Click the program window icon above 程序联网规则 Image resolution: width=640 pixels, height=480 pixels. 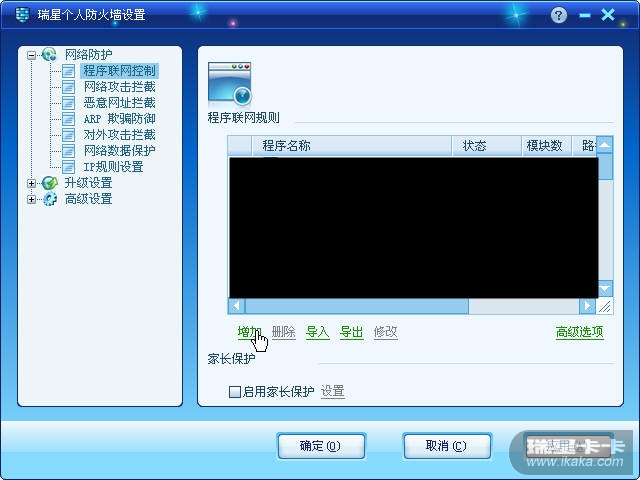pos(229,83)
